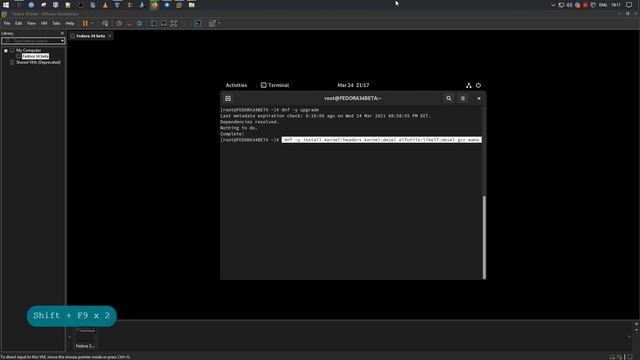Open the Library search dropdown arrow
The width and height of the screenshot is (640, 360).
click(x=62, y=41)
